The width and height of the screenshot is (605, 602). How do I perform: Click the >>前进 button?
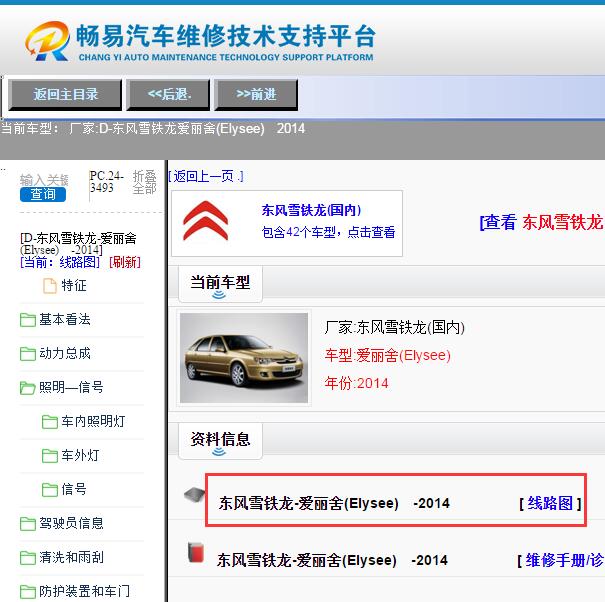[256, 95]
